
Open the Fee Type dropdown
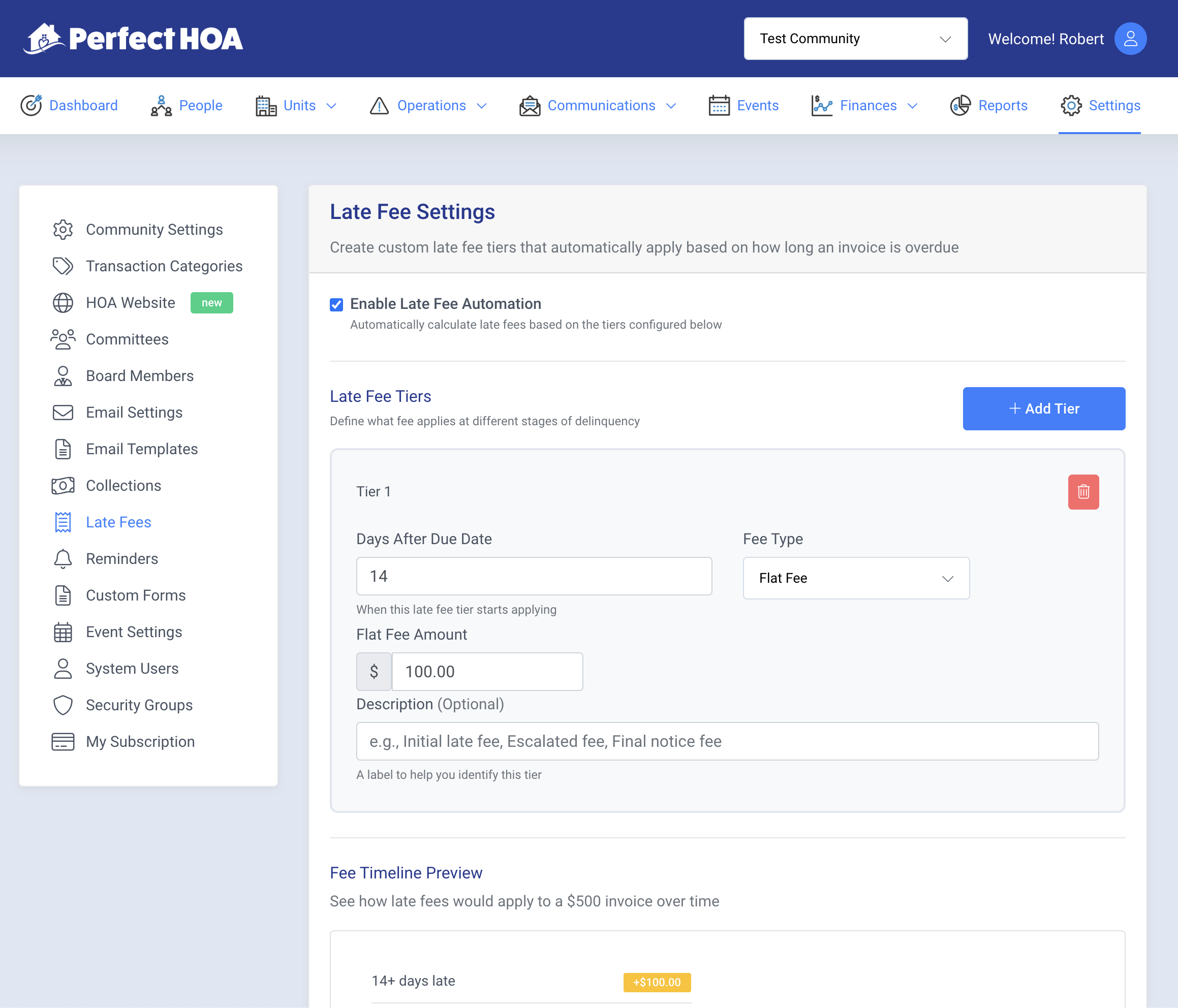856,578
